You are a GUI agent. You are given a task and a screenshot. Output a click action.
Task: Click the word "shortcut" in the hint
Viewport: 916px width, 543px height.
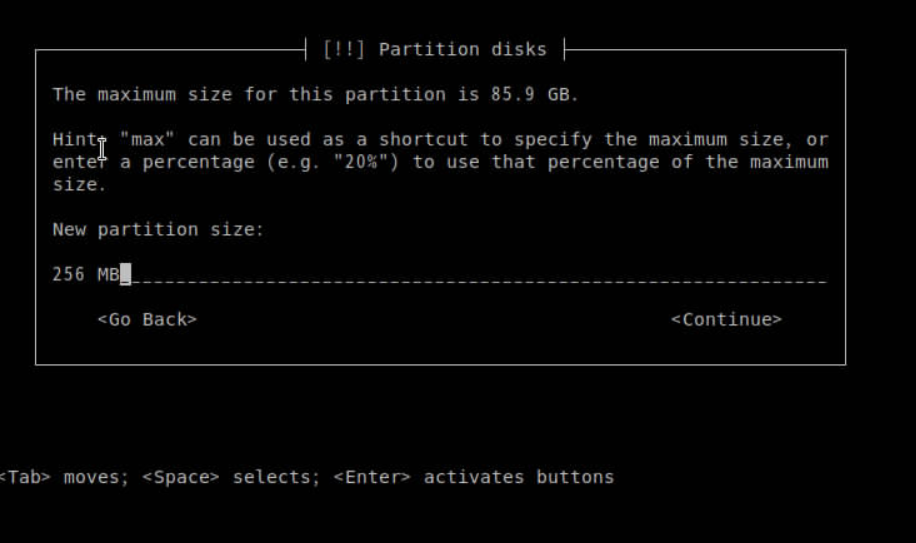pyautogui.click(x=423, y=140)
